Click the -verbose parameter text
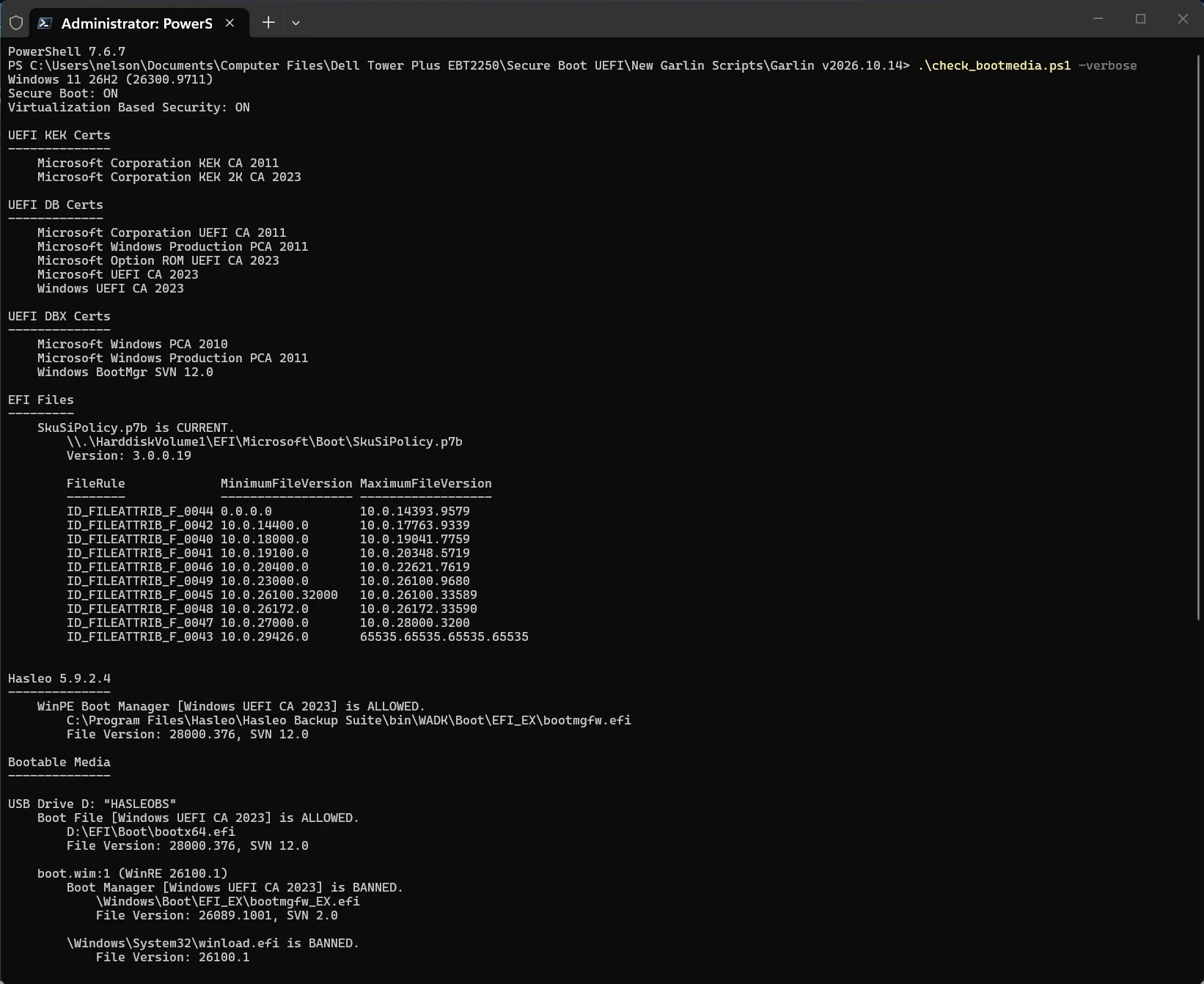This screenshot has height=984, width=1204. (1107, 65)
